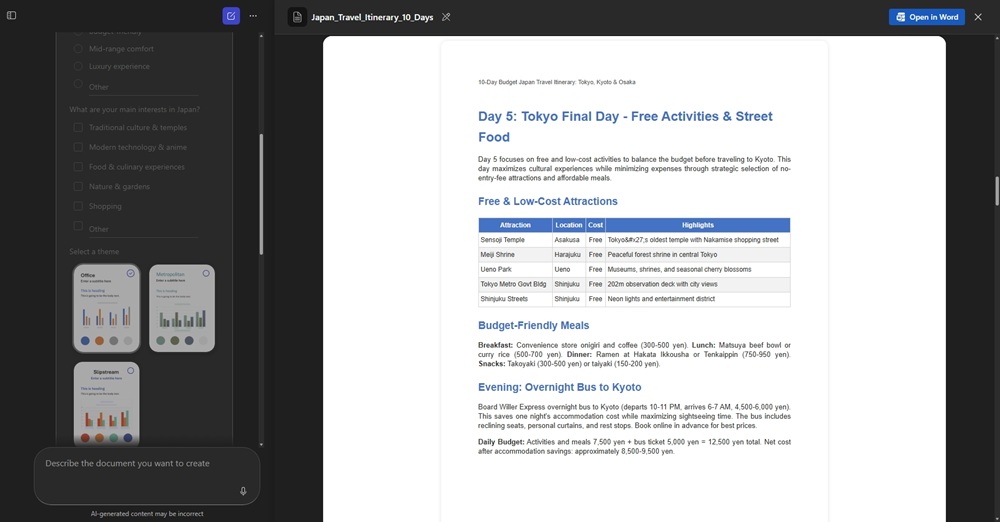Select Mid-range comfort radio option
The height and width of the screenshot is (522, 1000).
click(x=79, y=49)
